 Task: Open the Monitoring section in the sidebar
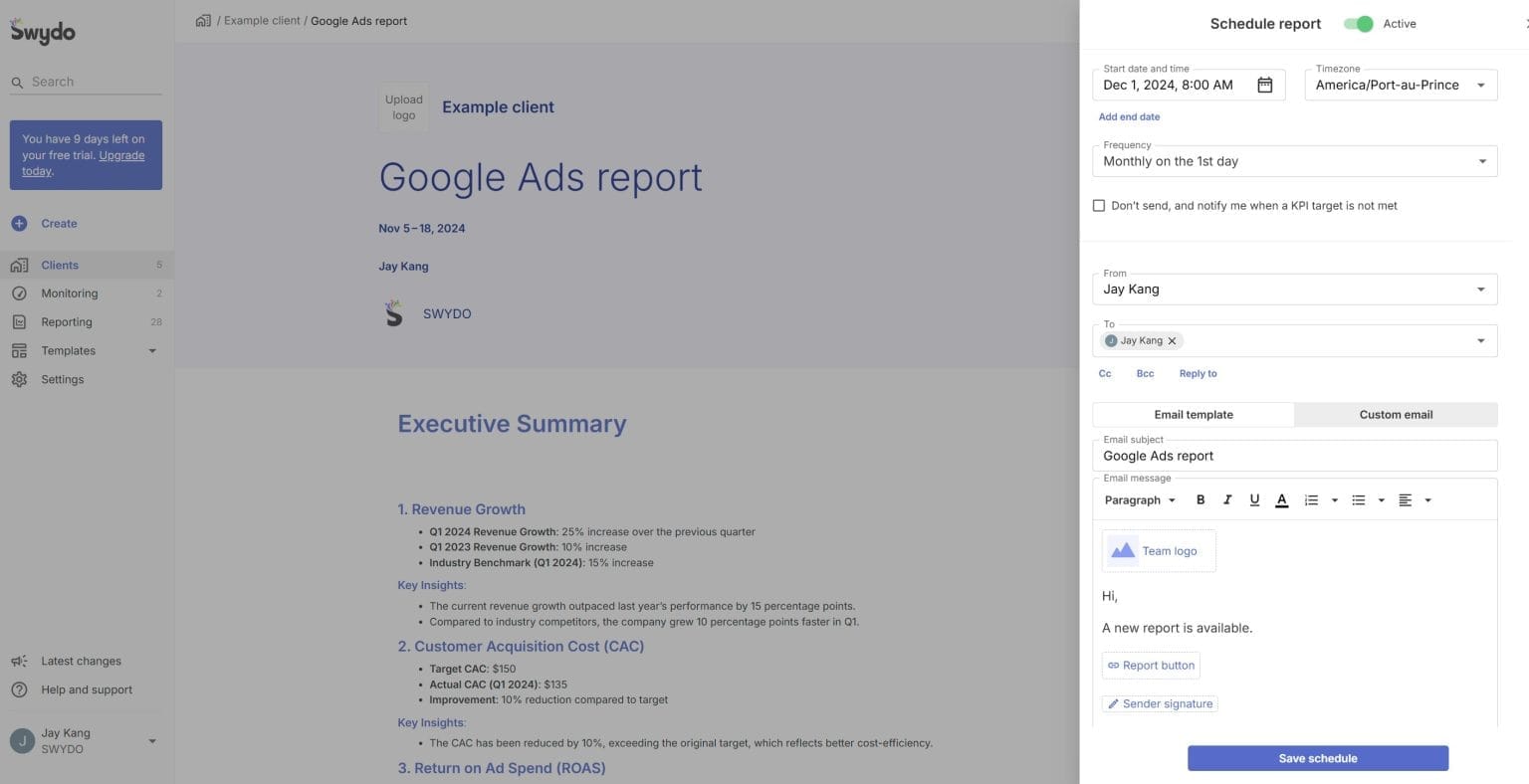point(69,293)
